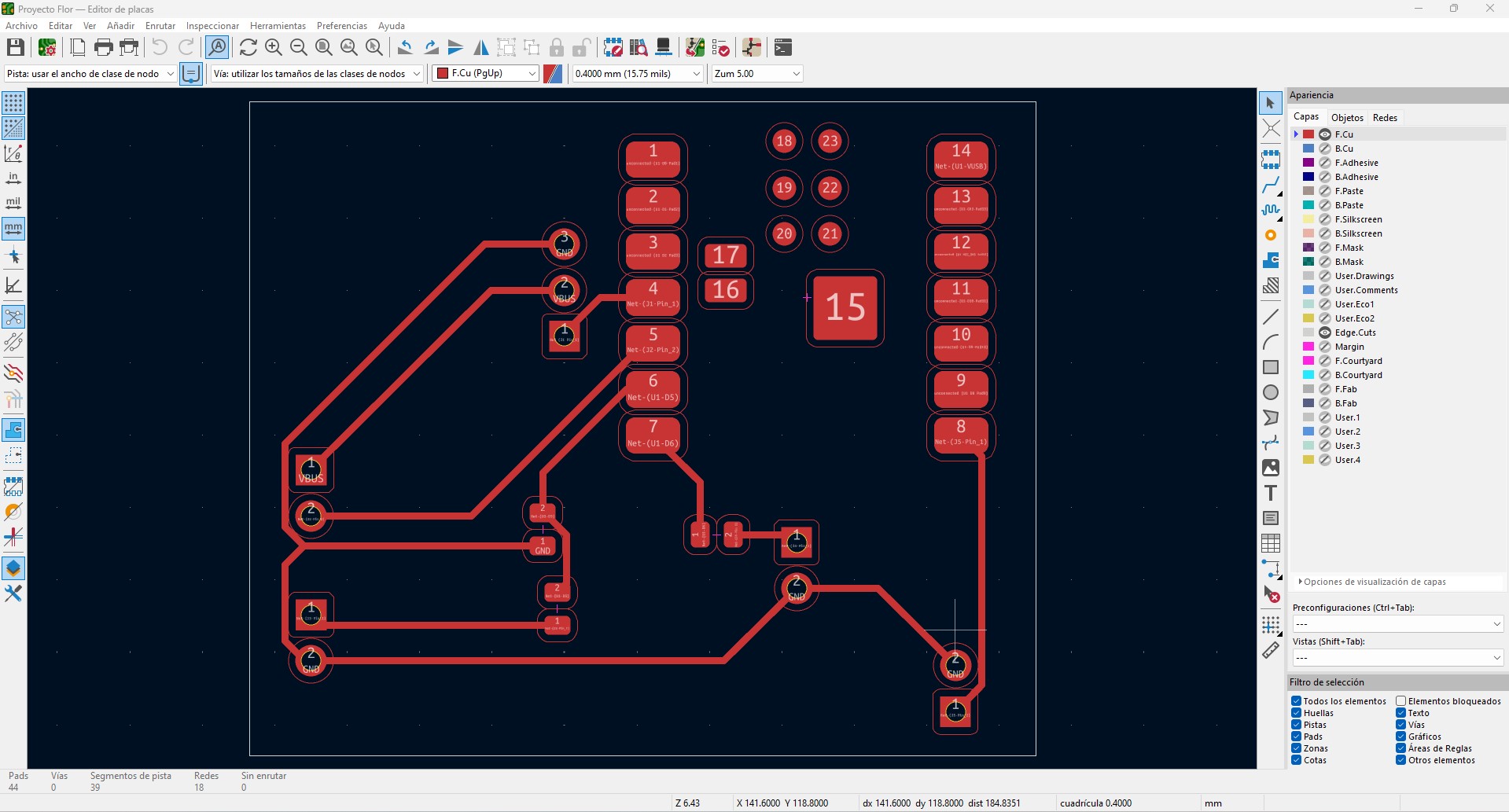Screen dimensions: 1509x812
Task: Click the F.Cu red color swatch
Action: coord(1308,134)
